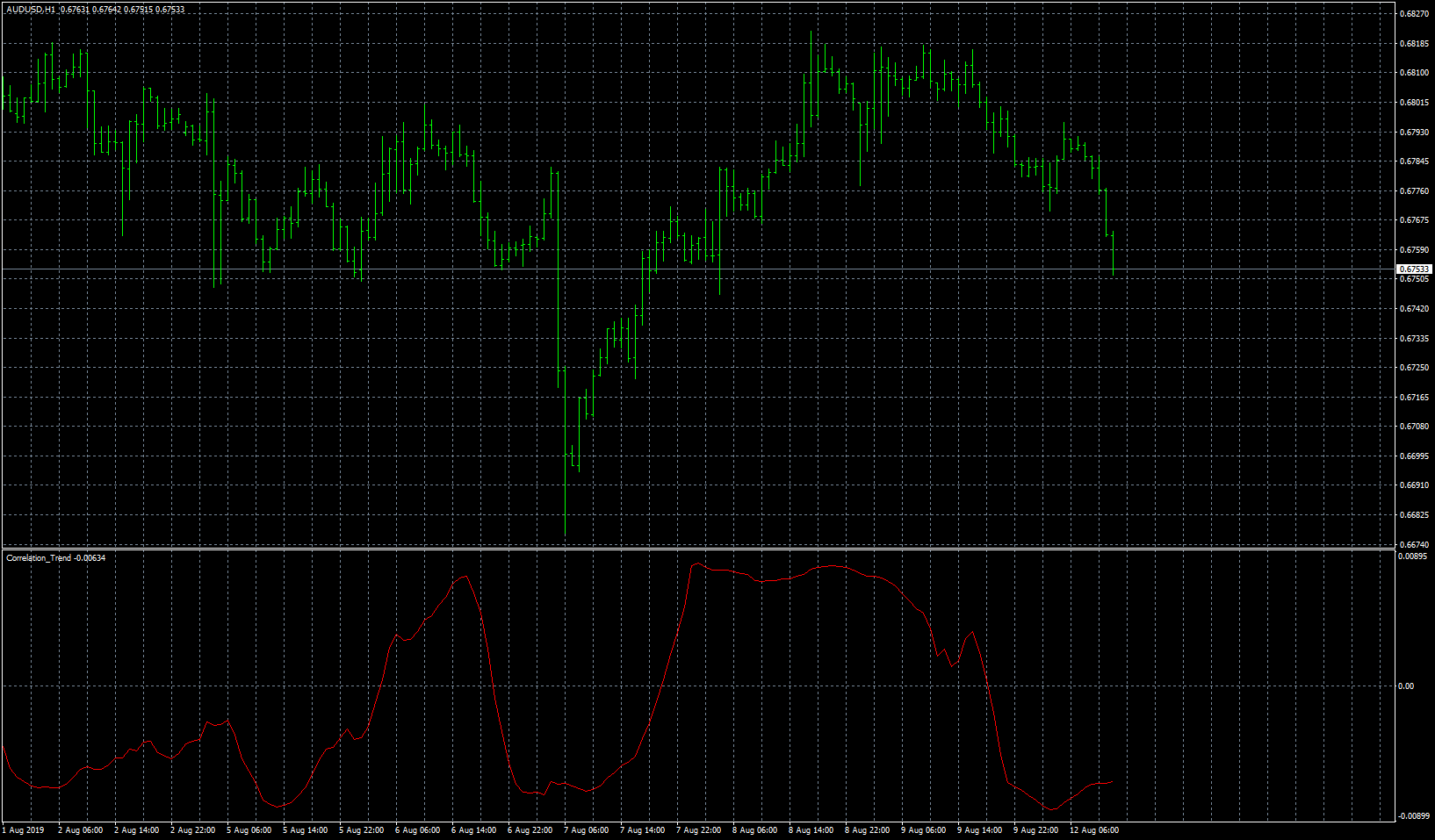The height and width of the screenshot is (840, 1435).
Task: Click the 8 Aug 06:00 time label
Action: [755, 830]
